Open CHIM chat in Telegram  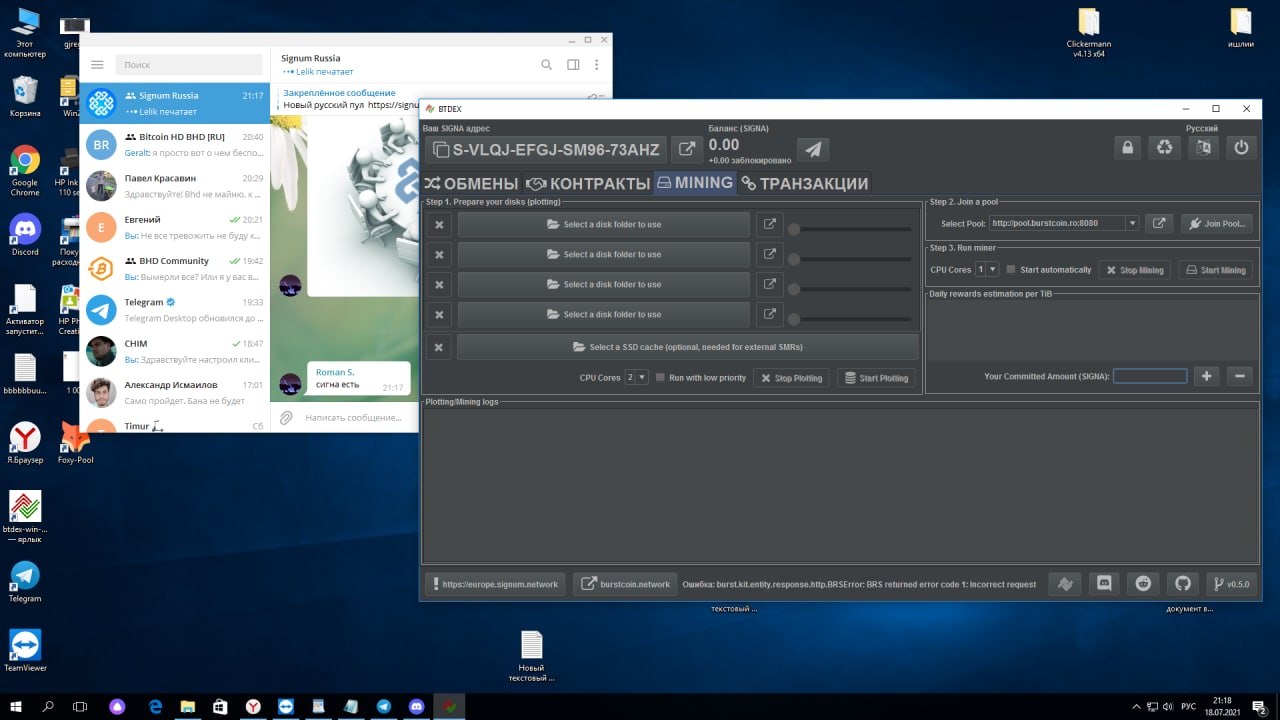pyautogui.click(x=175, y=350)
